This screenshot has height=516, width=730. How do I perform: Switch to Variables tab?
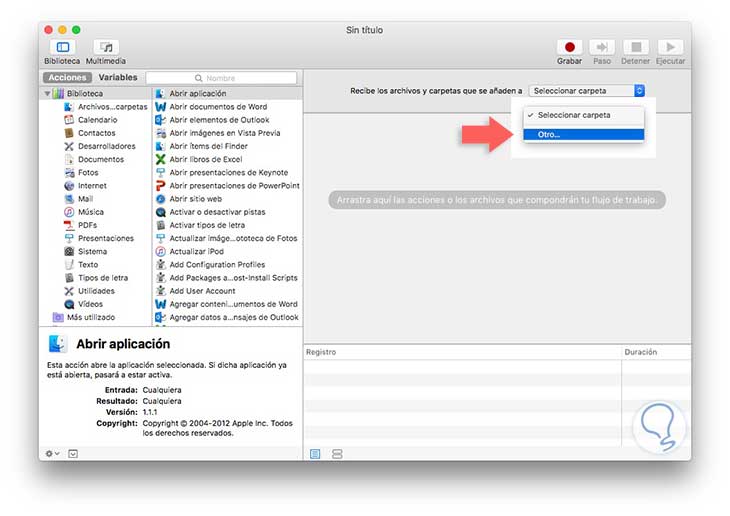coord(118,77)
